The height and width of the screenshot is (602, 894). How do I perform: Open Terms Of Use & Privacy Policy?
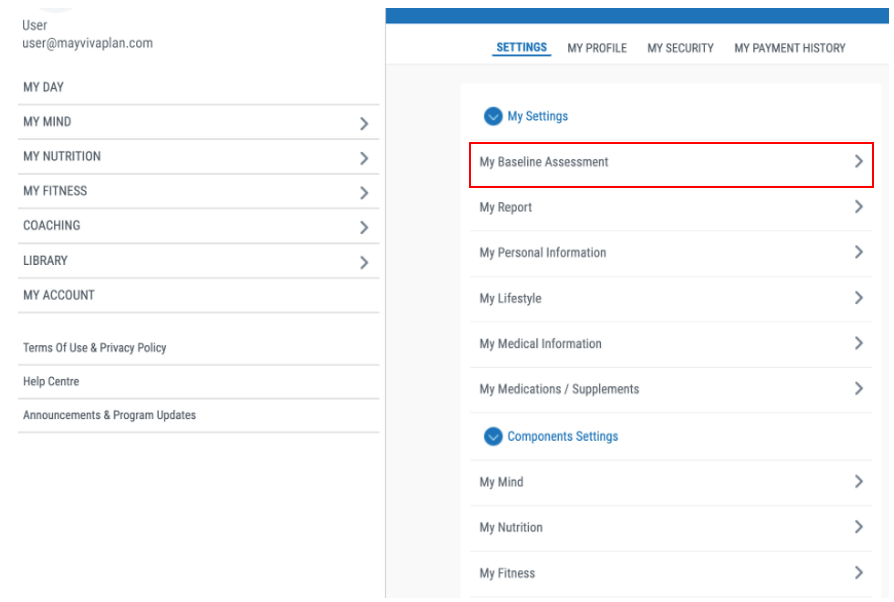pos(95,348)
